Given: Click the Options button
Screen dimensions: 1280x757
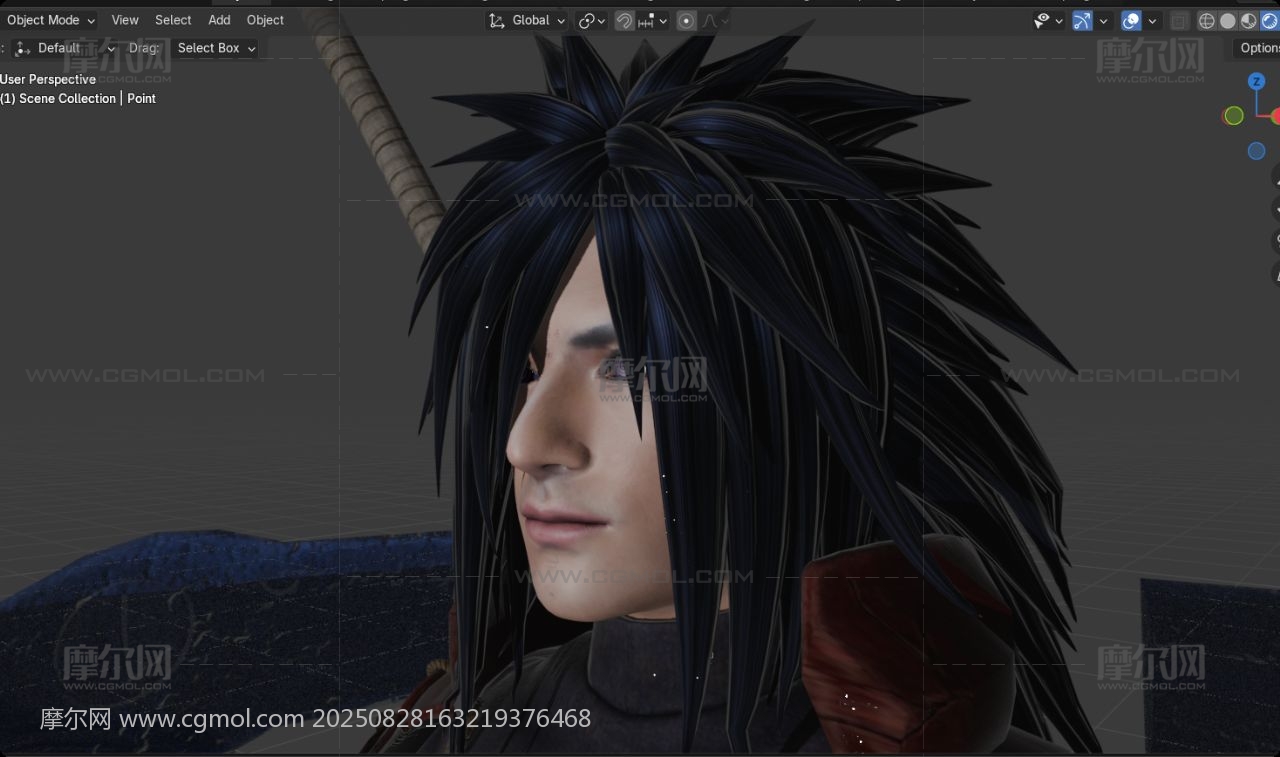Looking at the screenshot, I should (x=1259, y=48).
